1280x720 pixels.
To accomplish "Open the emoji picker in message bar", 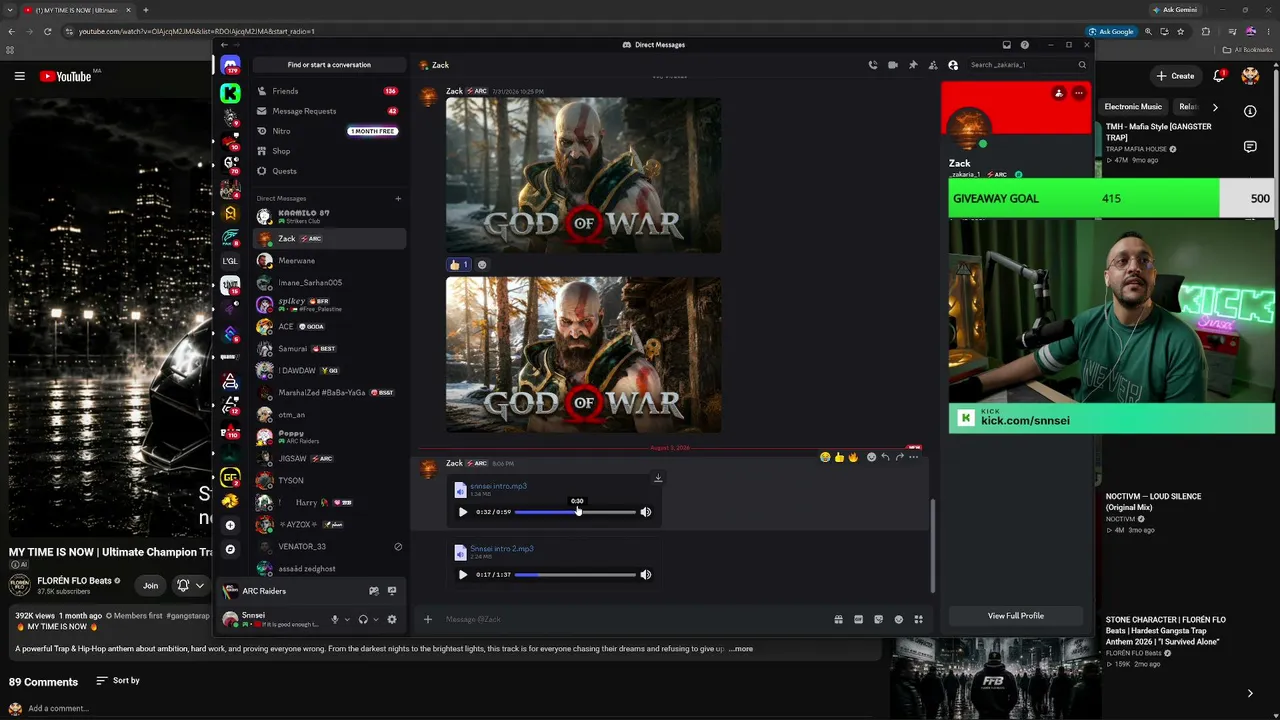I will (898, 619).
